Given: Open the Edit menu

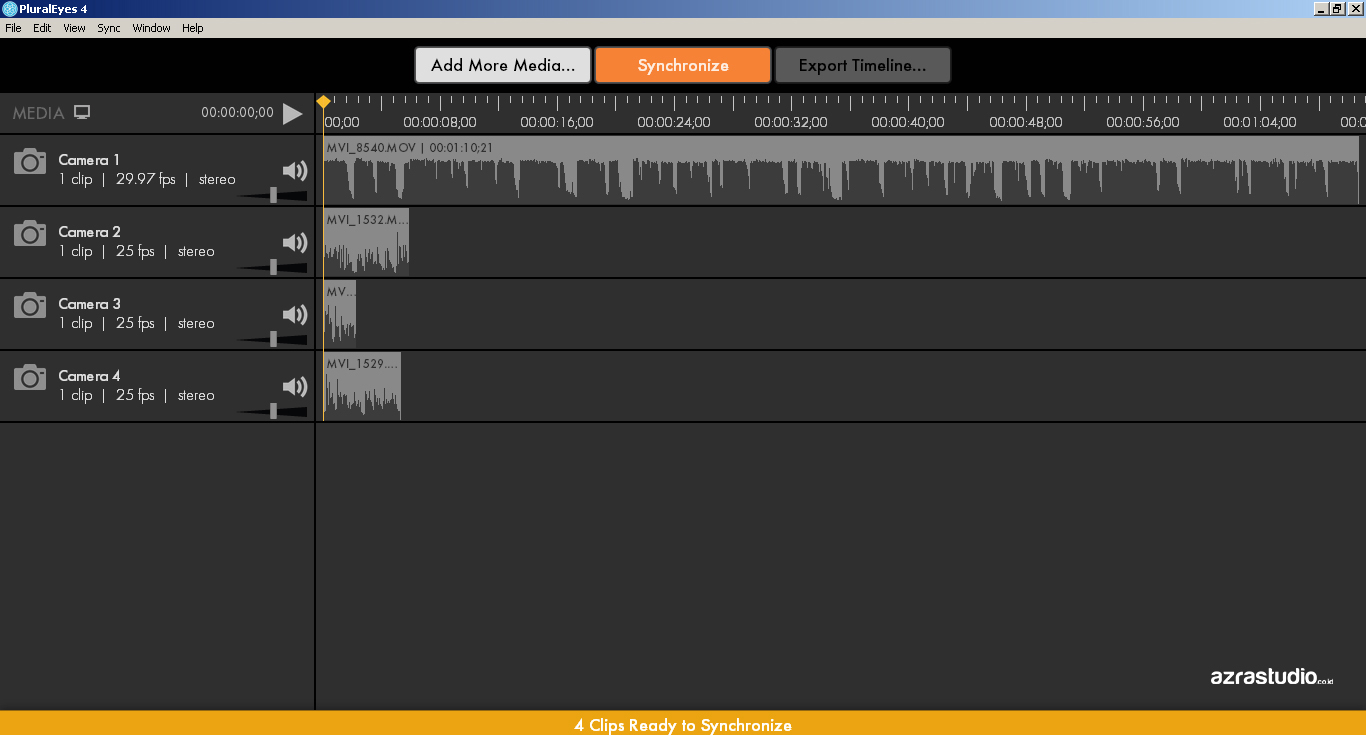Looking at the screenshot, I should click(42, 28).
